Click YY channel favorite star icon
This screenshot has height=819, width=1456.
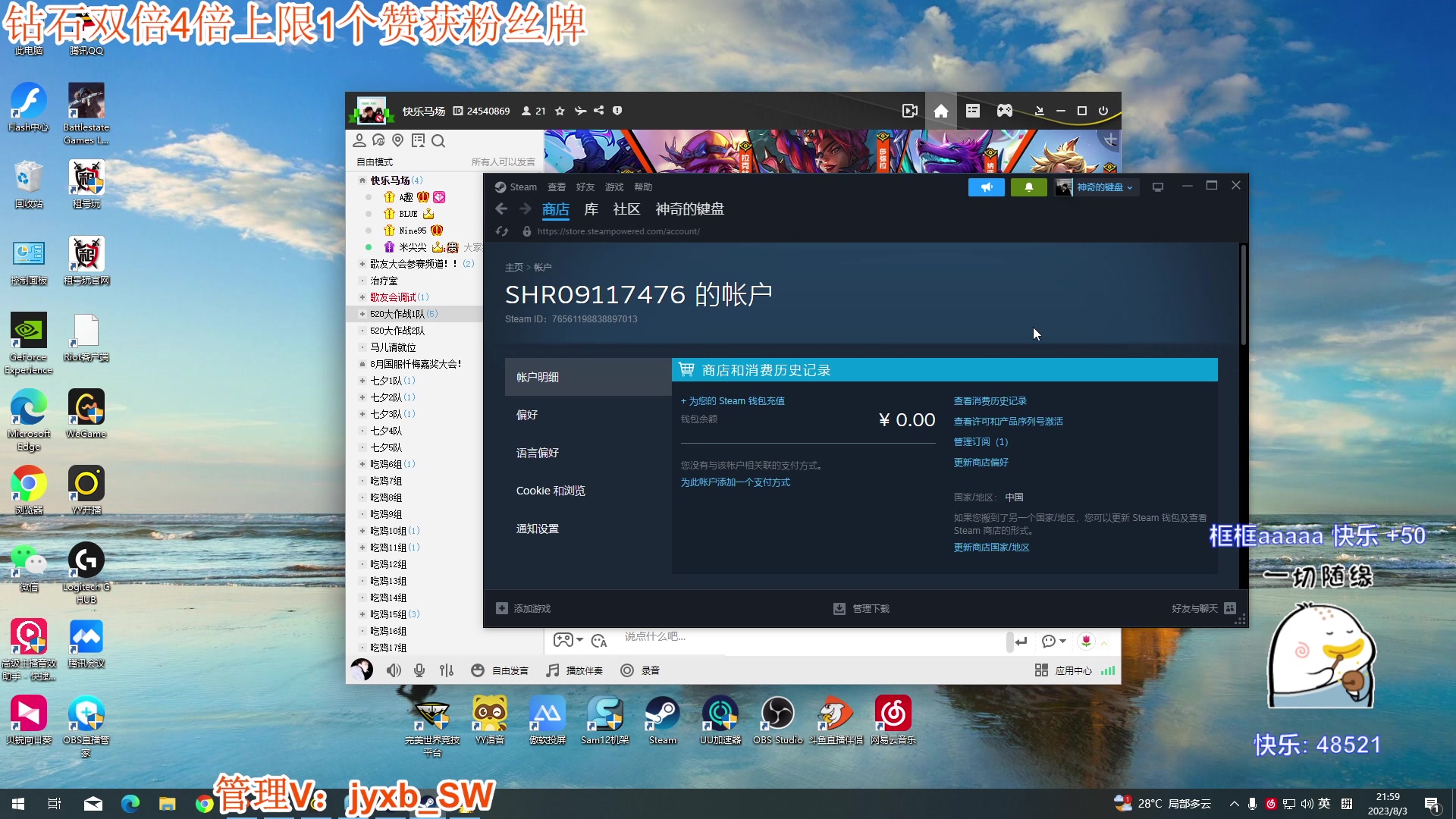pos(560,111)
